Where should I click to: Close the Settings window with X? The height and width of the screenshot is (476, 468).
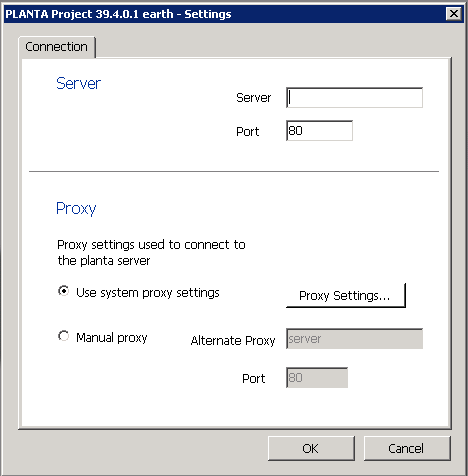pos(454,14)
